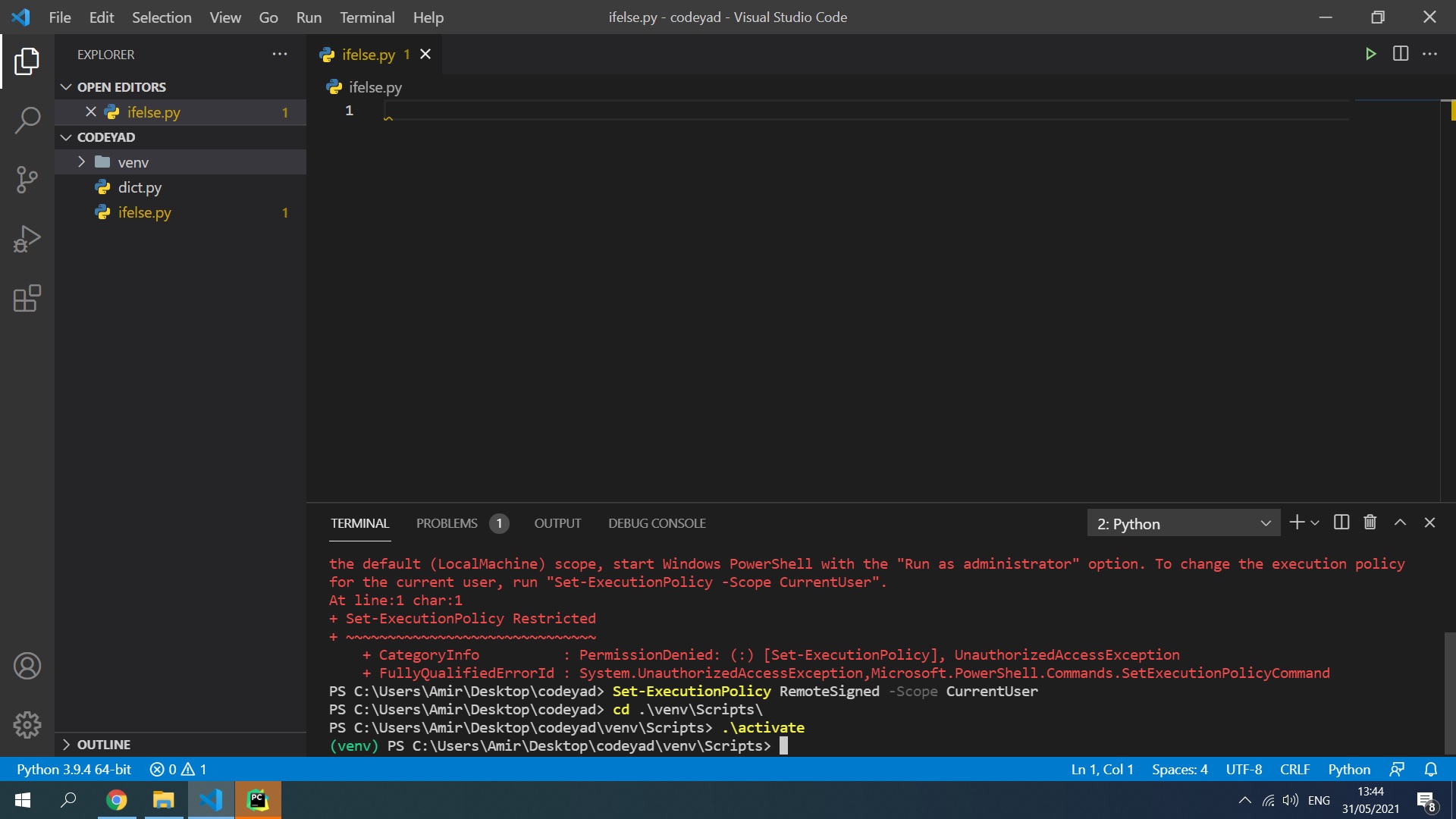Viewport: 1456px width, 819px height.
Task: Maximize the panel with the up chevron
Action: pos(1401,522)
